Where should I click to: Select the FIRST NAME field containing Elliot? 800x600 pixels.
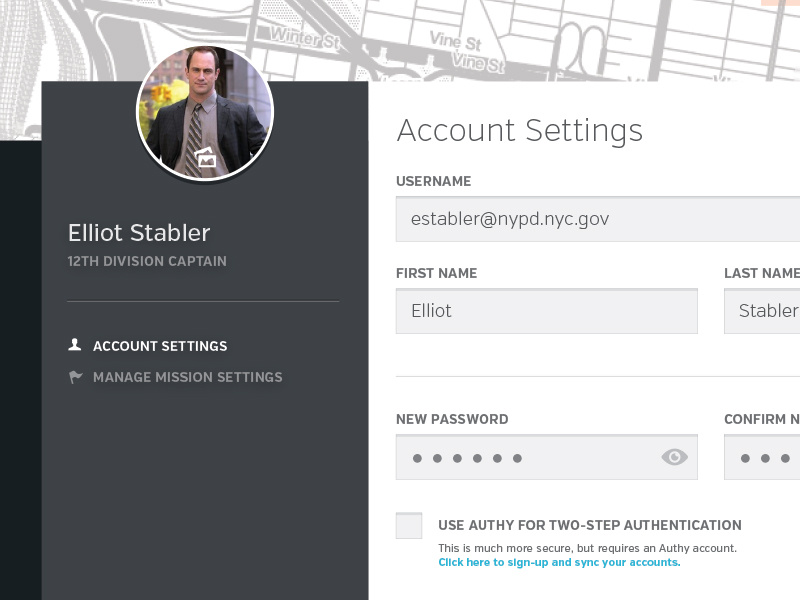coord(546,311)
